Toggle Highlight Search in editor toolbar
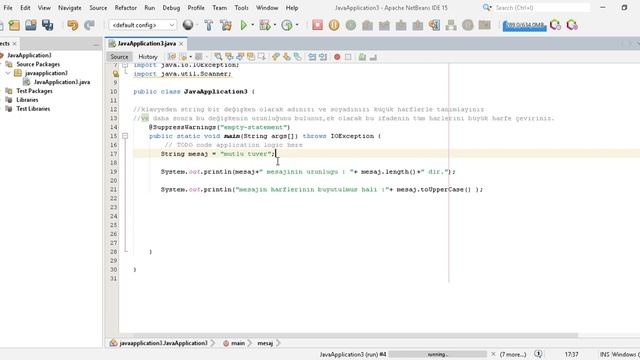This screenshot has height=360, width=640. click(x=251, y=57)
